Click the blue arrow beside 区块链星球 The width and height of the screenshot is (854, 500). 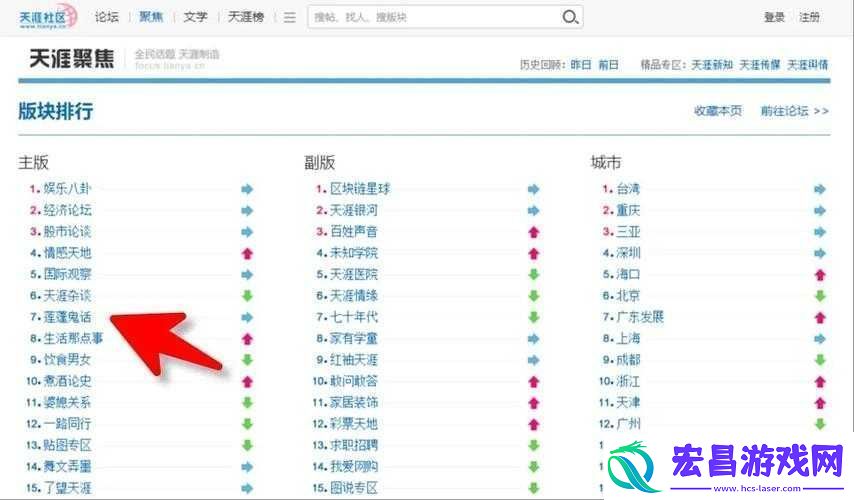[x=534, y=189]
